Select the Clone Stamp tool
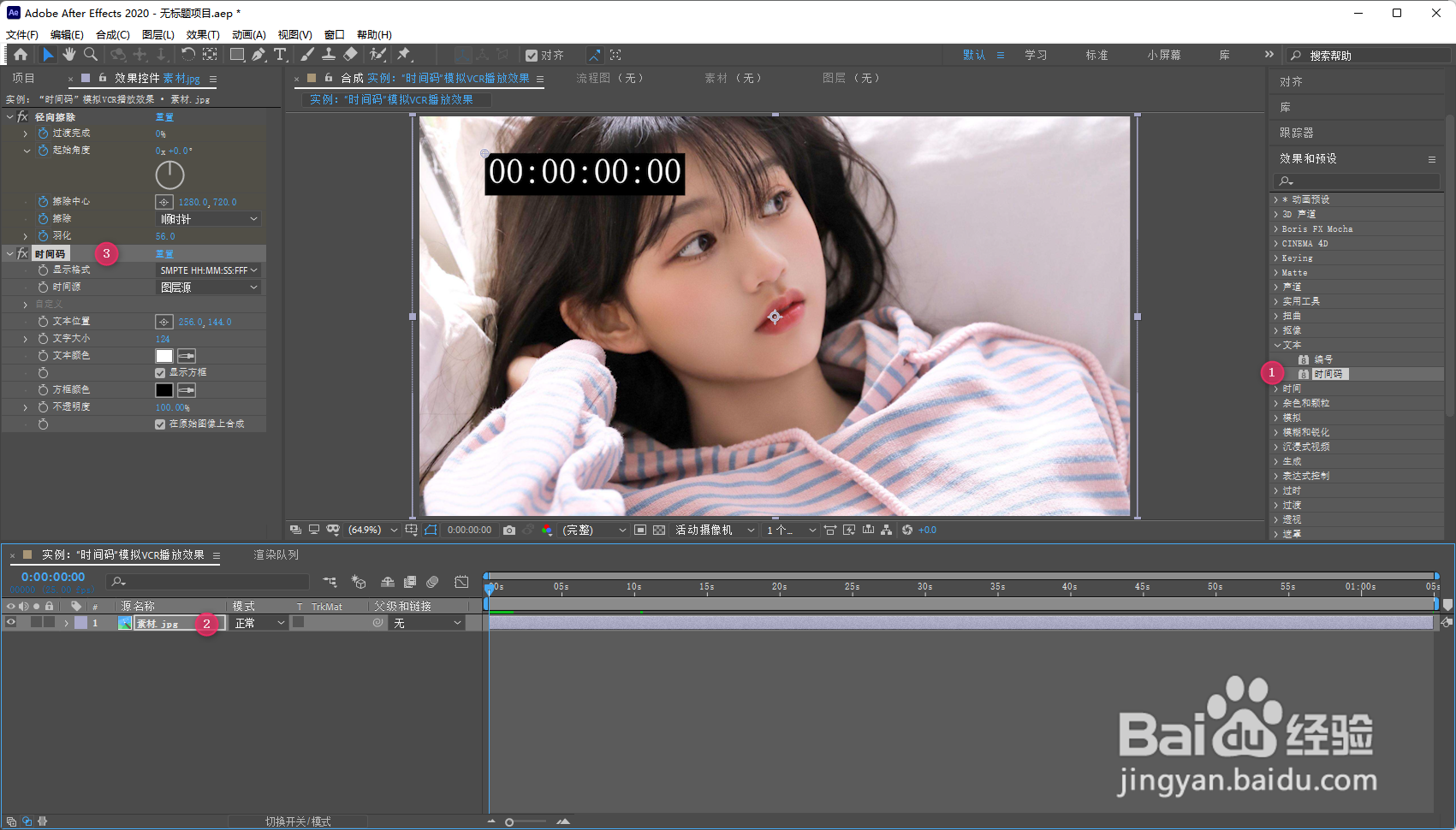 click(x=330, y=54)
